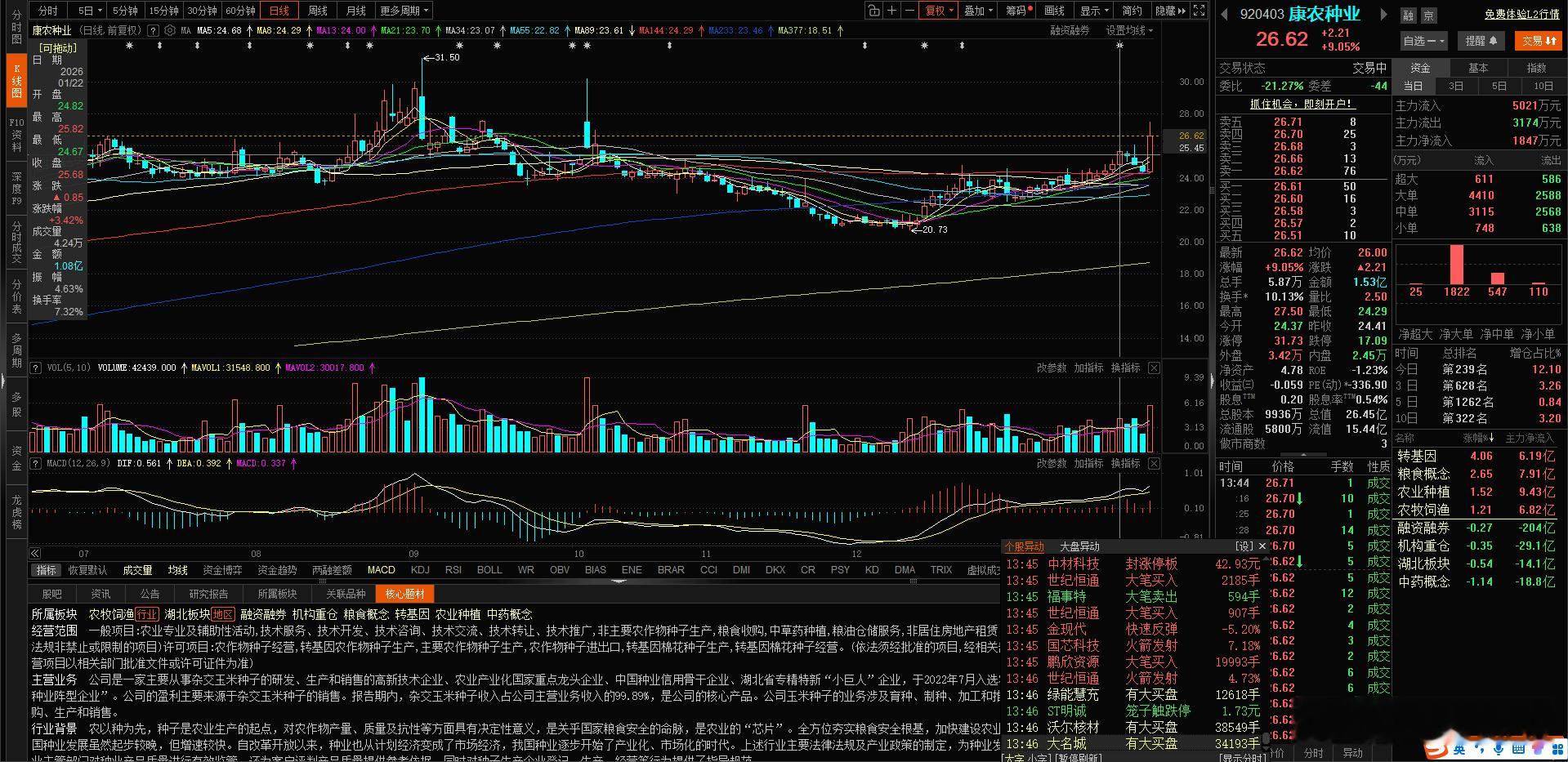The height and width of the screenshot is (762, 1568).
Task: Open the input method toolbox grid icon
Action: (x=1556, y=748)
